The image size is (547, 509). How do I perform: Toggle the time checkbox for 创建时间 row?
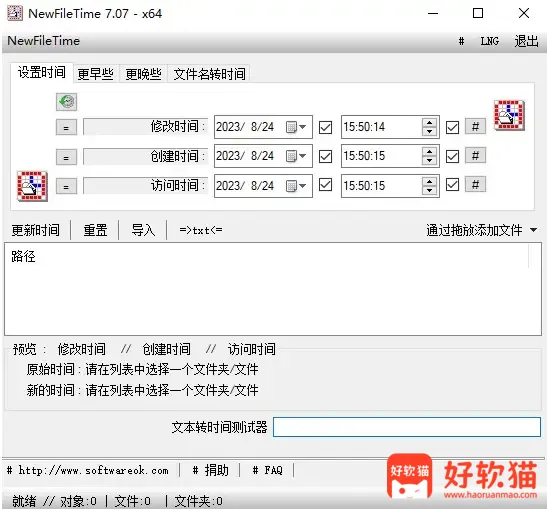click(x=452, y=156)
